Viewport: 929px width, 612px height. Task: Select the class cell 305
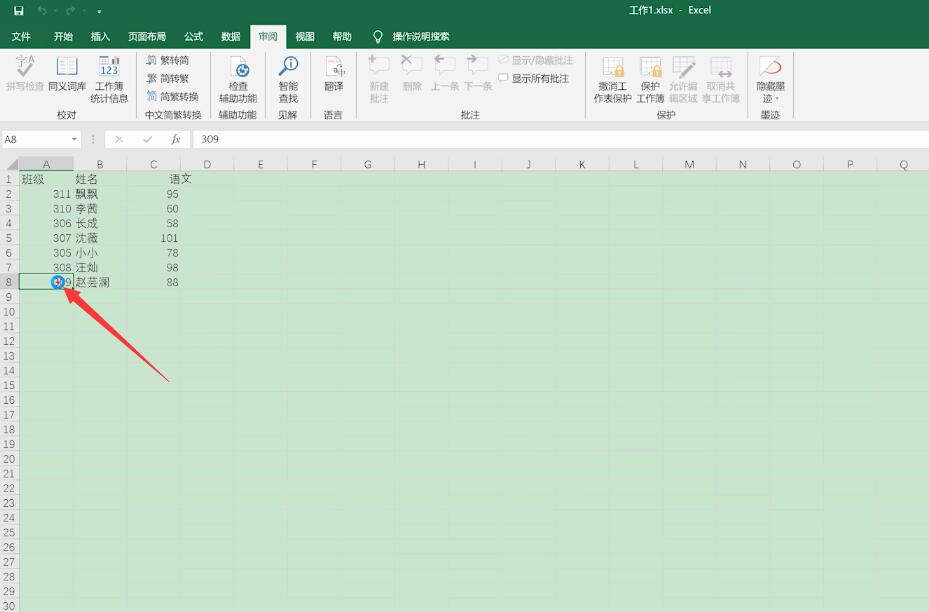[x=46, y=253]
